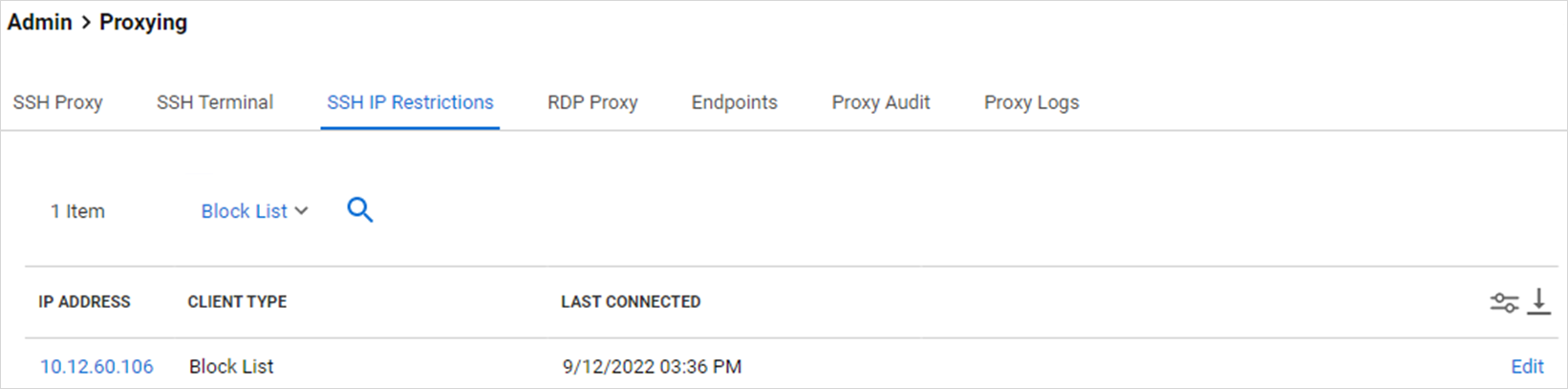Image resolution: width=1568 pixels, height=389 pixels.
Task: Show the Proxy Logs tab
Action: click(x=1031, y=102)
